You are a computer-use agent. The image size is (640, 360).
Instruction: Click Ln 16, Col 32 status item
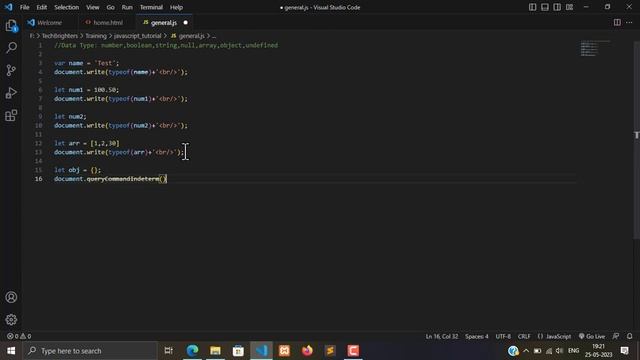442,336
